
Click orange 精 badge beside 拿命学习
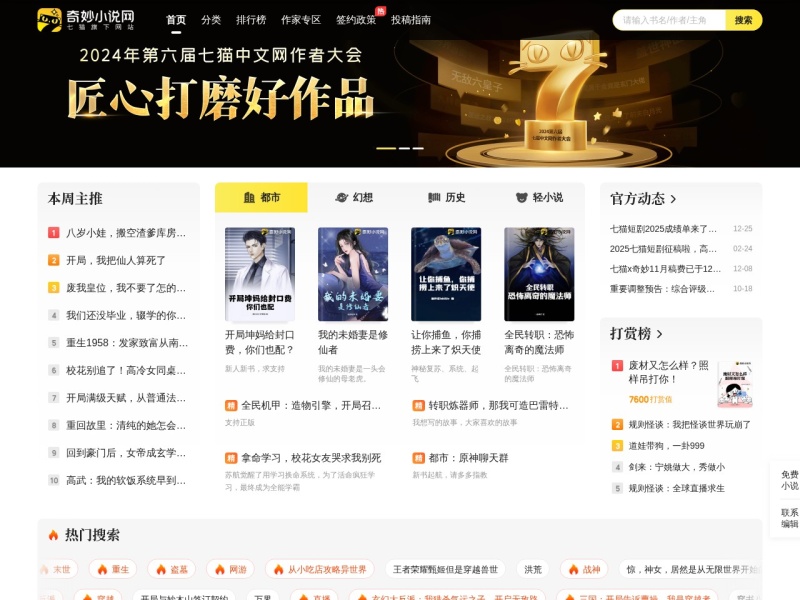click(231, 458)
